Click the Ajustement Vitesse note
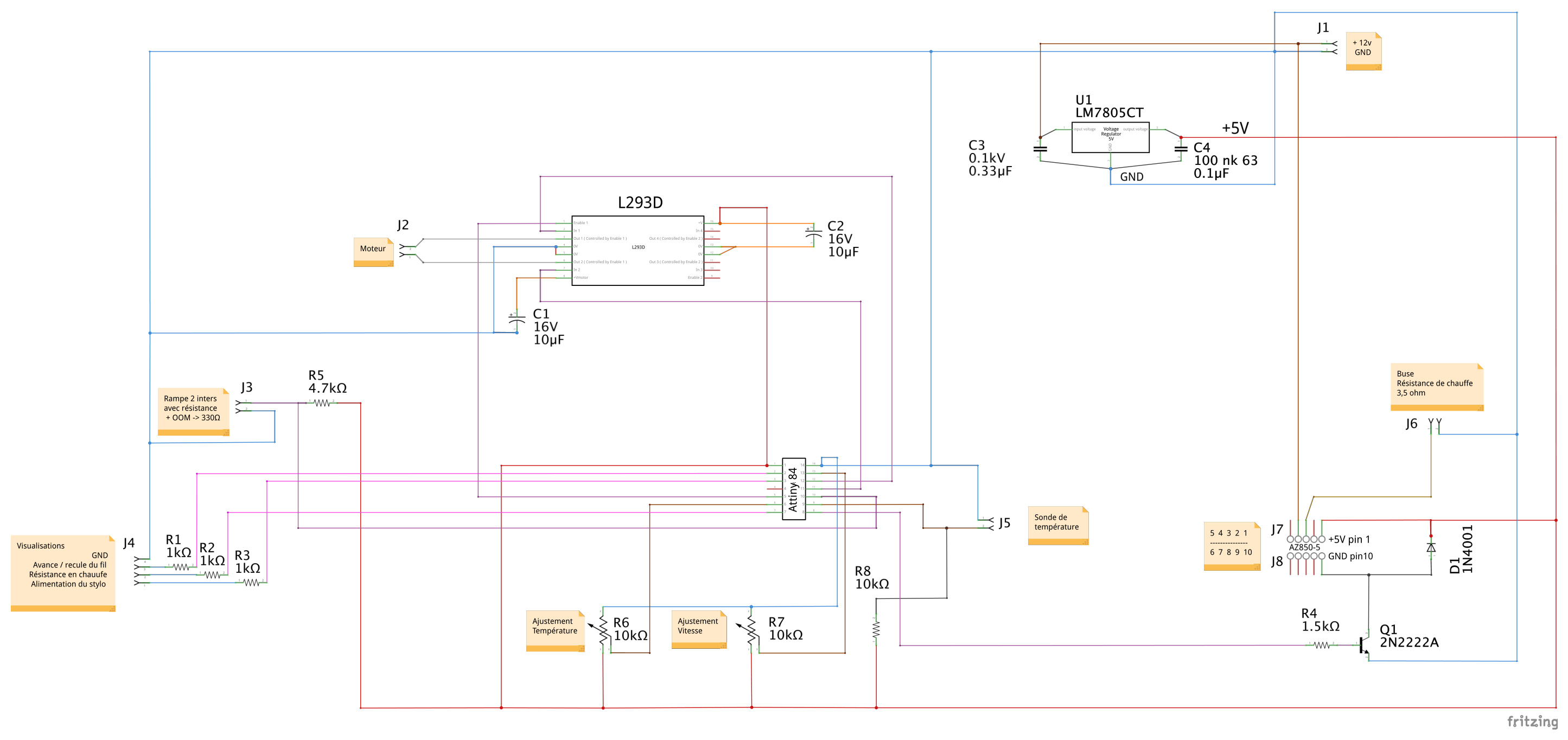This screenshot has width=1568, height=740. tap(699, 629)
